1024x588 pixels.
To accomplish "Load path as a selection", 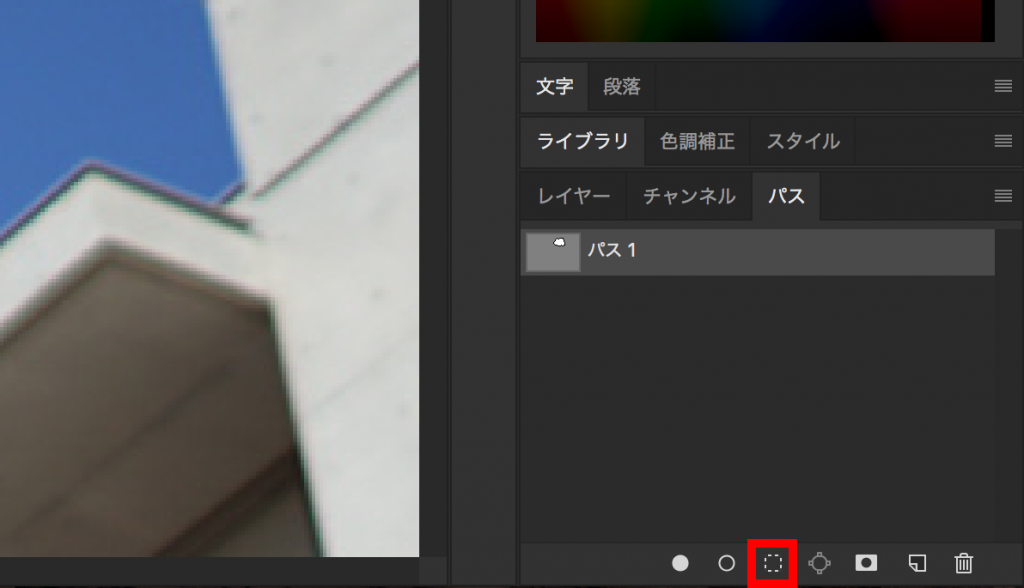I will [x=773, y=563].
